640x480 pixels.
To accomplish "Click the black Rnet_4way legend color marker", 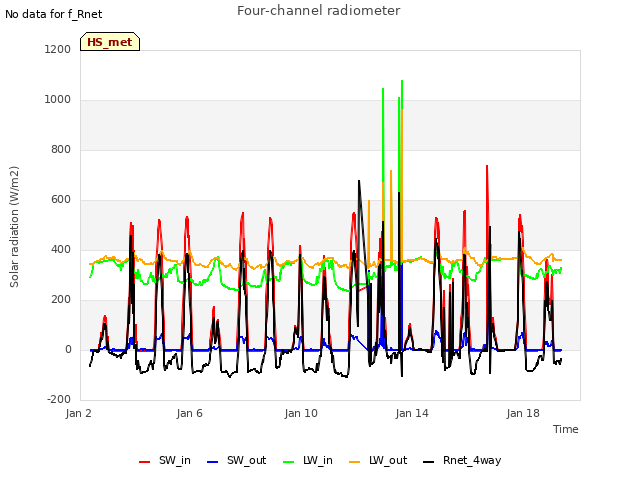I will [429, 462].
